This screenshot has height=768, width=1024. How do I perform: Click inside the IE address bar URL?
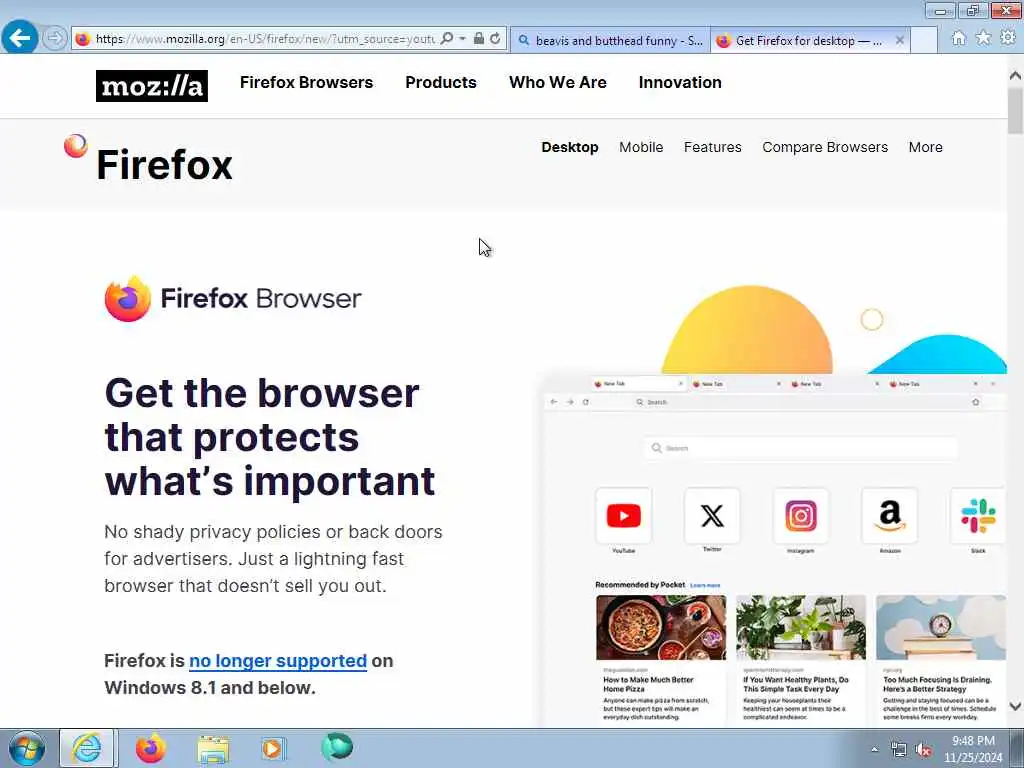click(264, 39)
